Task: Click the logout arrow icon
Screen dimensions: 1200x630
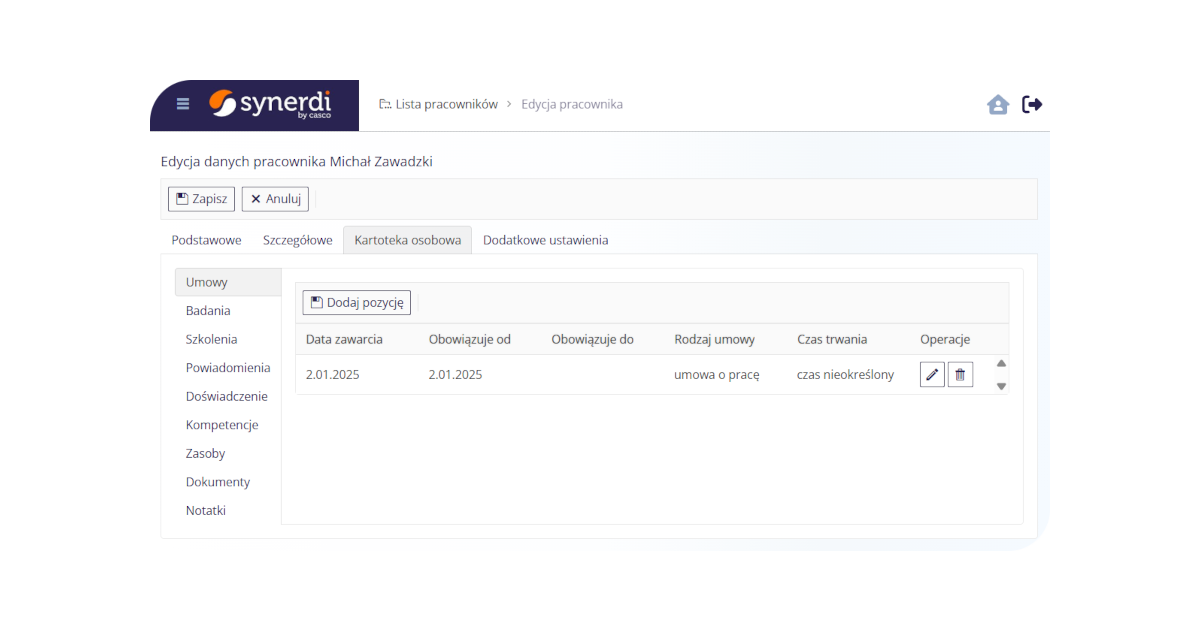Action: (x=1032, y=104)
